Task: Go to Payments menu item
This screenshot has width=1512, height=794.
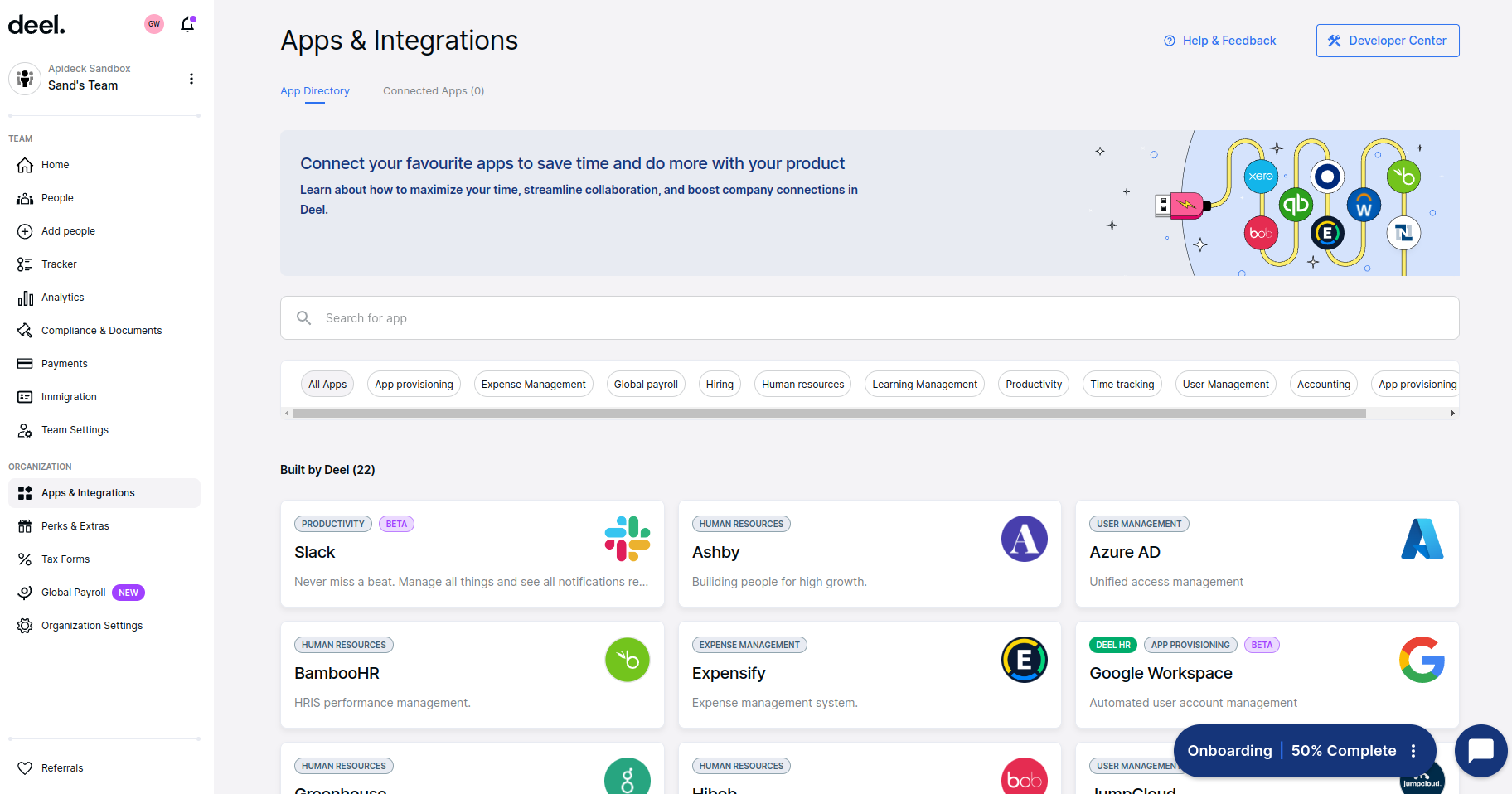Action: 104,364
